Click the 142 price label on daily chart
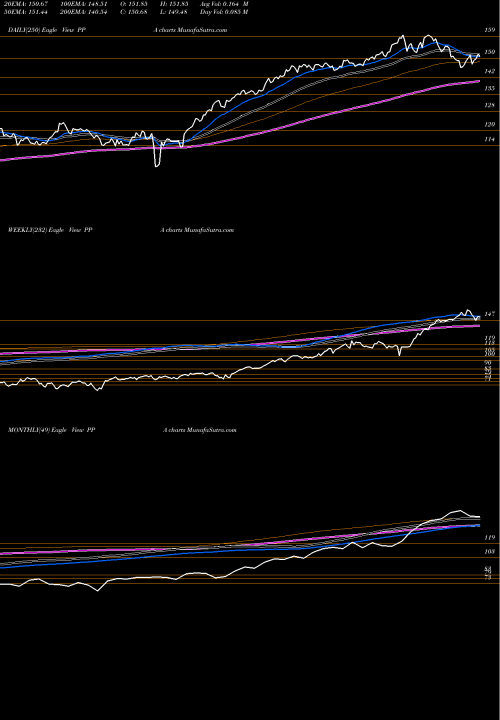This screenshot has height=720, width=500. 490,71
